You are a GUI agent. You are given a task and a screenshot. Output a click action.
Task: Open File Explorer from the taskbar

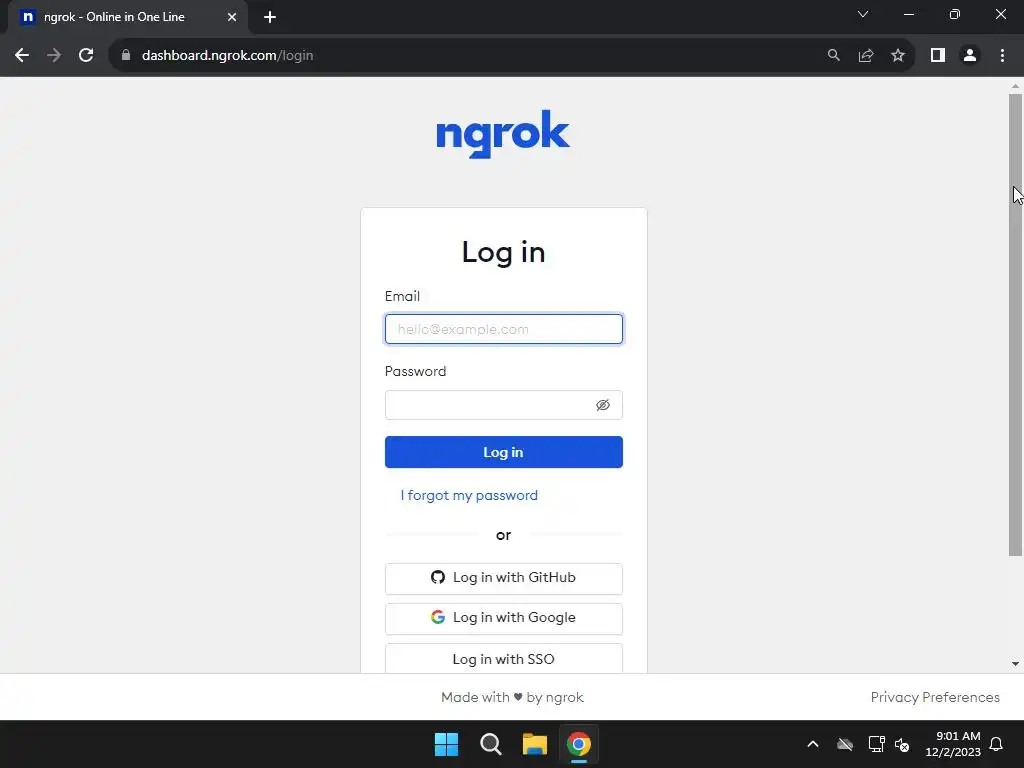point(534,744)
